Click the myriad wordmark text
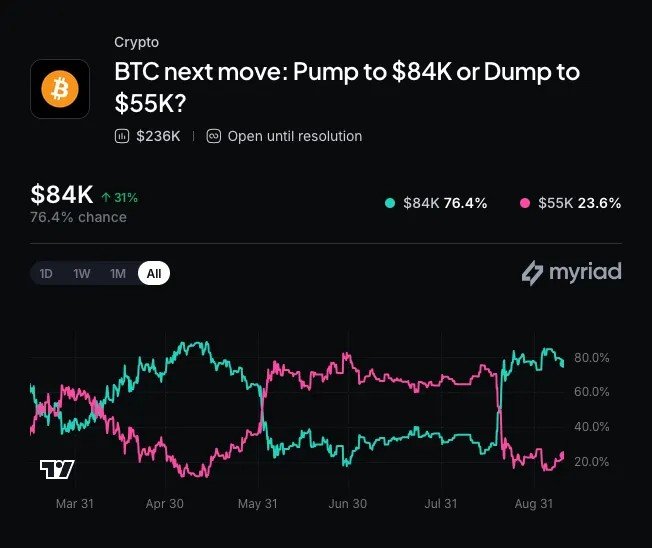The image size is (652, 548). click(x=585, y=273)
